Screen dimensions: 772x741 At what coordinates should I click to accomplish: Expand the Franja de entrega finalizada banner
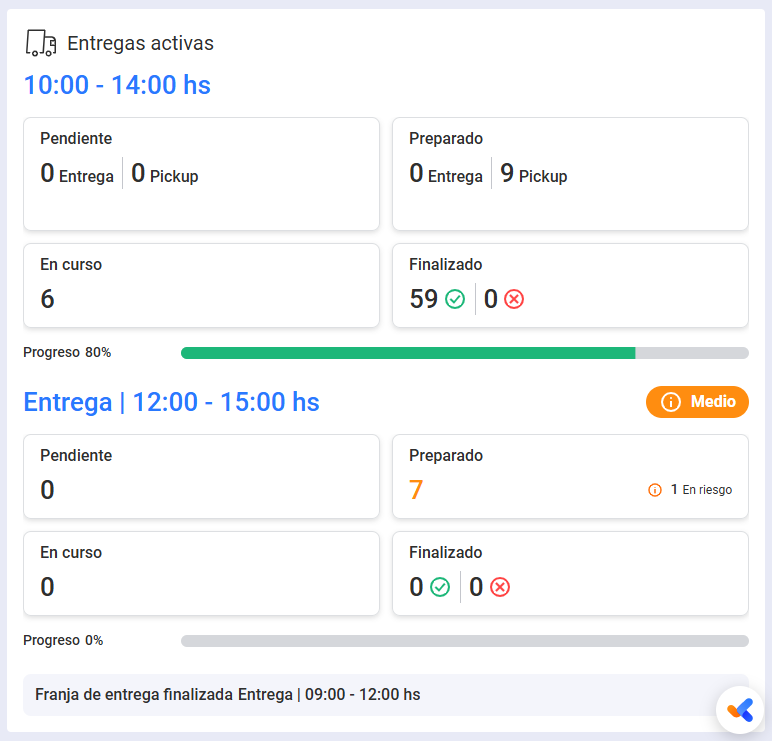click(386, 695)
